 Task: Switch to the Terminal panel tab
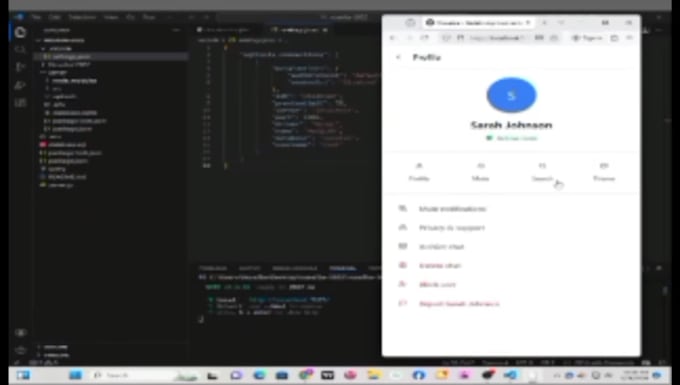(343, 268)
